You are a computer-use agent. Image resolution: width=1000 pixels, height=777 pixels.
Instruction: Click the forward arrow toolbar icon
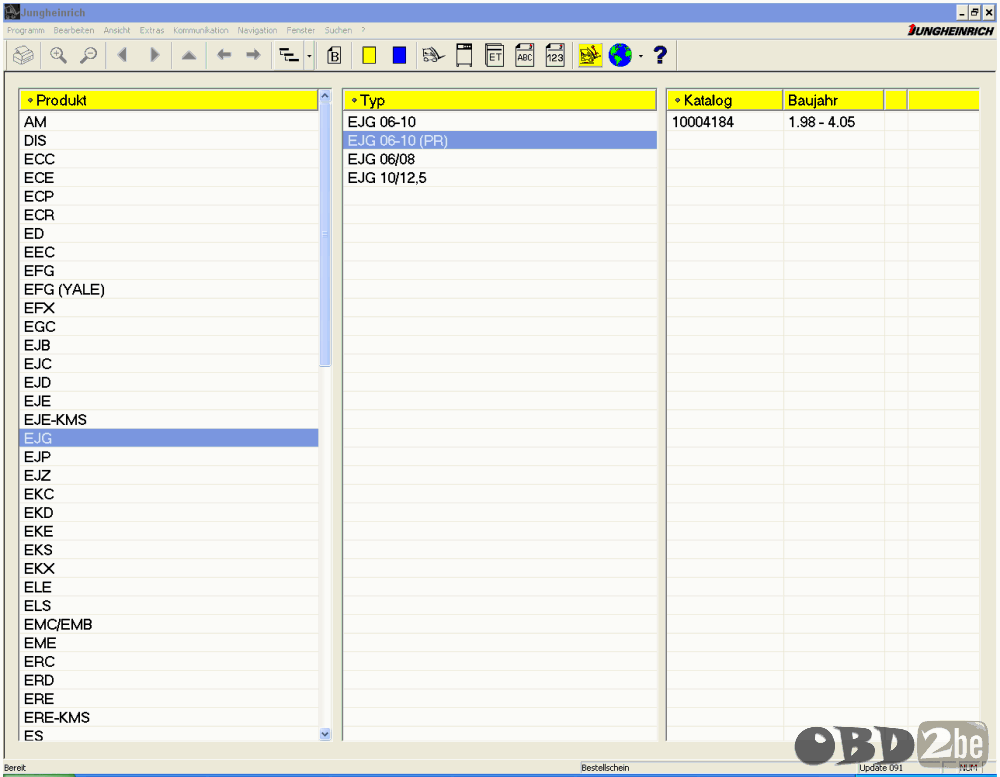click(x=253, y=56)
